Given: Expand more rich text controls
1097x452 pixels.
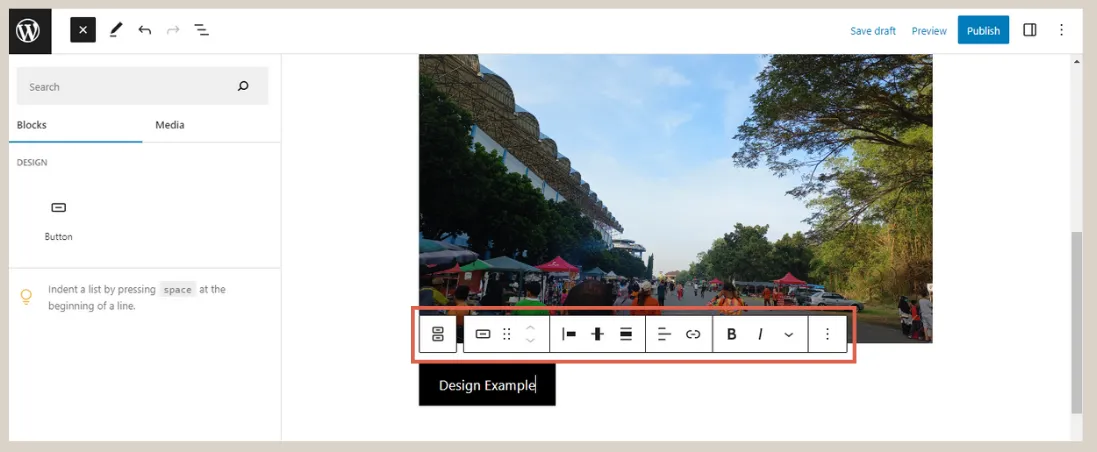Looking at the screenshot, I should click(x=788, y=334).
